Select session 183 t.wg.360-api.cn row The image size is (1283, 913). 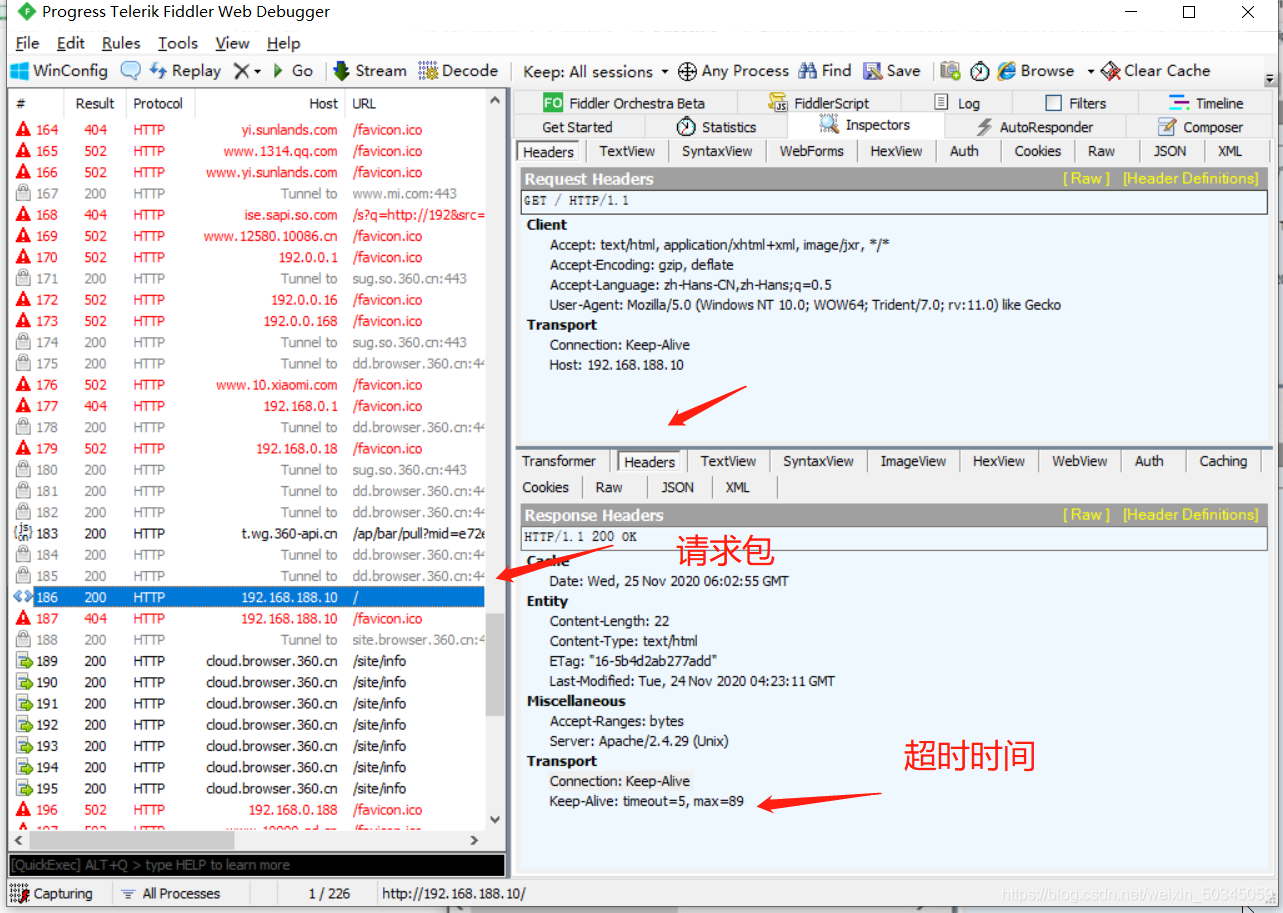pyautogui.click(x=248, y=533)
